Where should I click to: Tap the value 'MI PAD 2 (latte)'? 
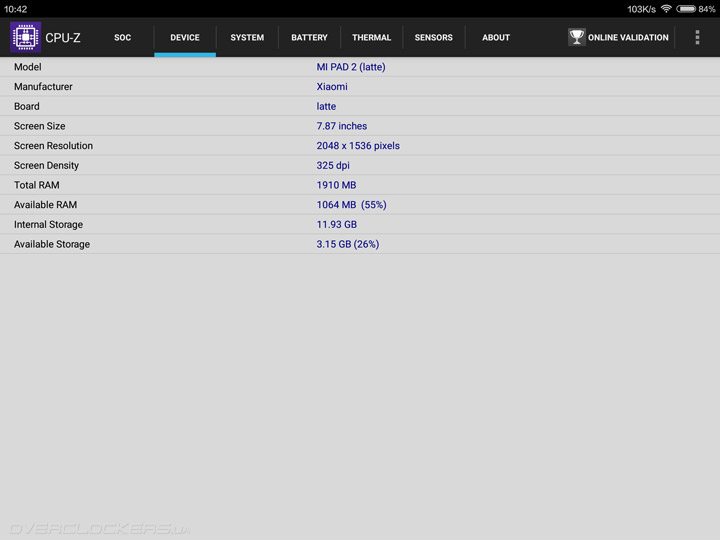tap(351, 67)
